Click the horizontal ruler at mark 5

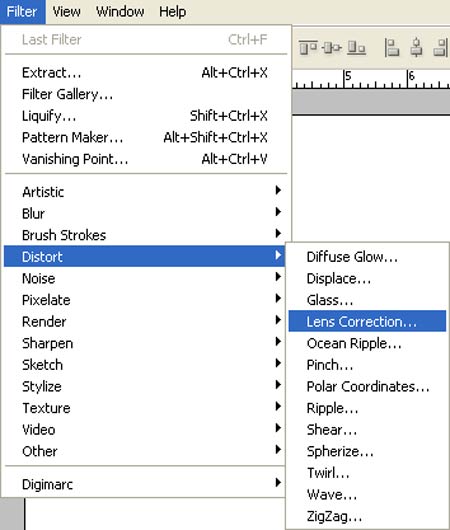[345, 79]
